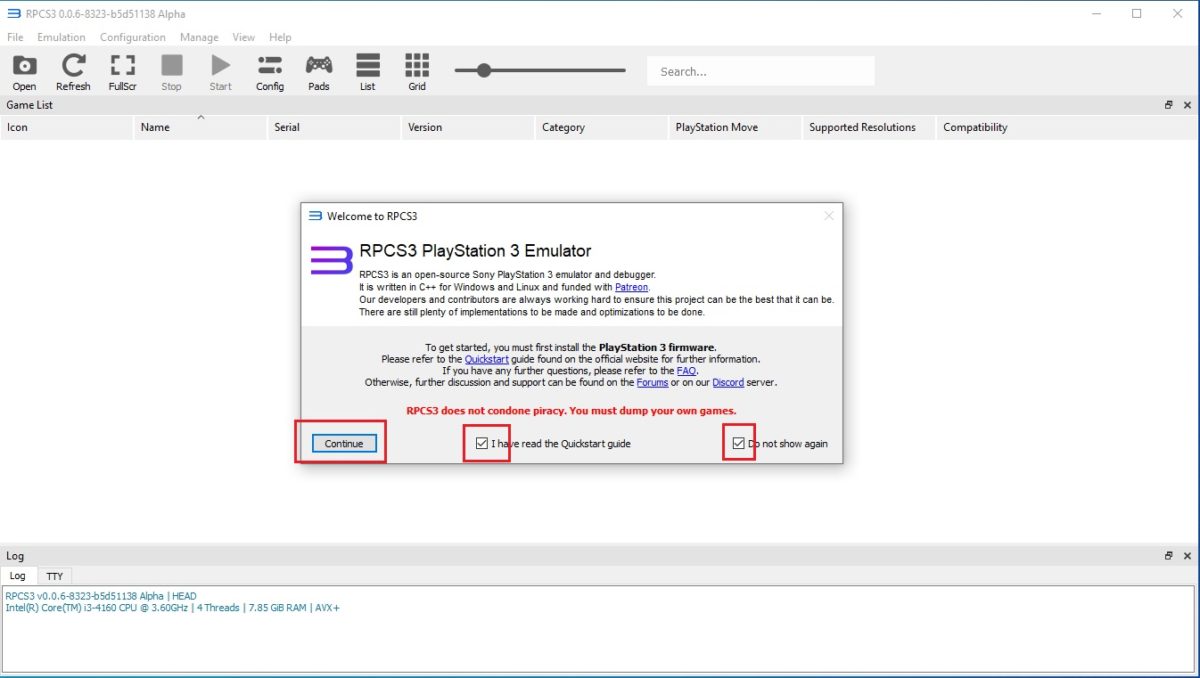Image resolution: width=1200 pixels, height=678 pixels.
Task: Switch game view to List mode
Action: pyautogui.click(x=367, y=70)
